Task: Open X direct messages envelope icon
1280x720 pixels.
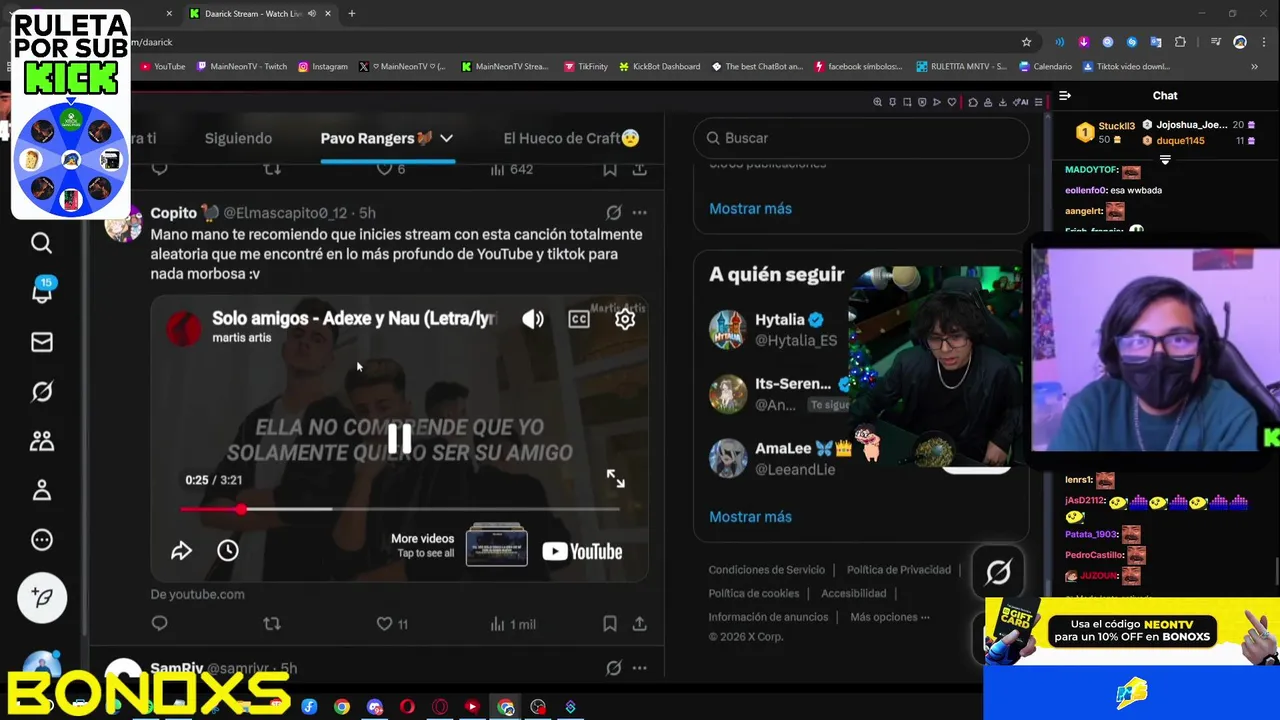Action: 41,342
